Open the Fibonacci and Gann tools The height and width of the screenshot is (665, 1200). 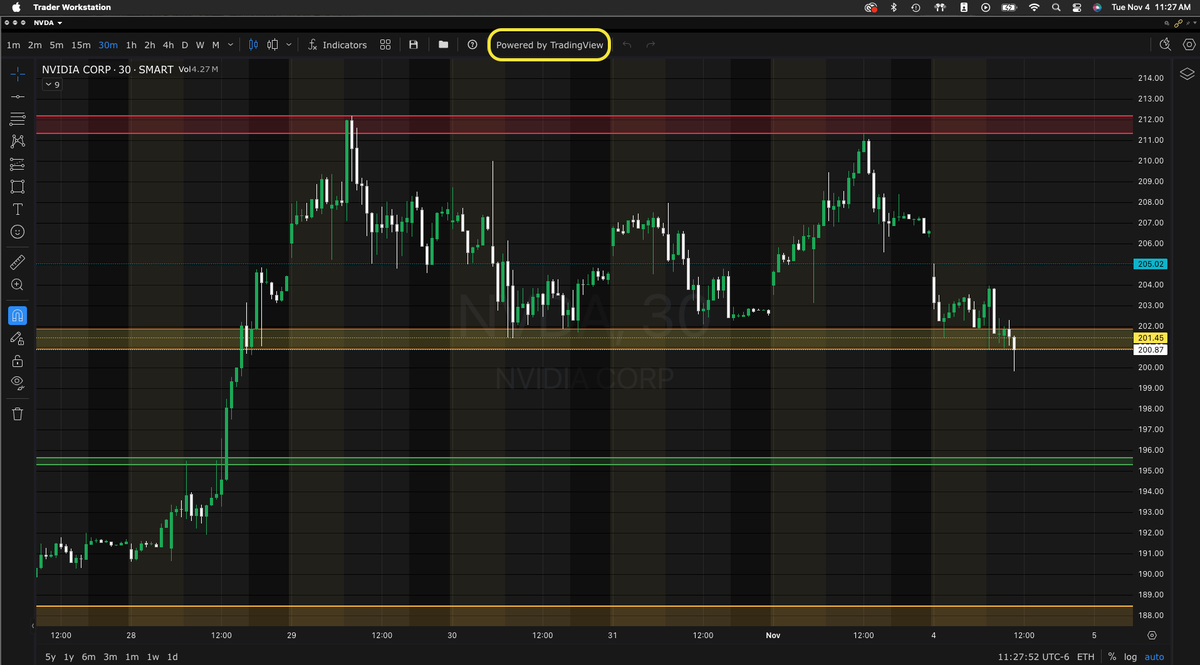(17, 119)
